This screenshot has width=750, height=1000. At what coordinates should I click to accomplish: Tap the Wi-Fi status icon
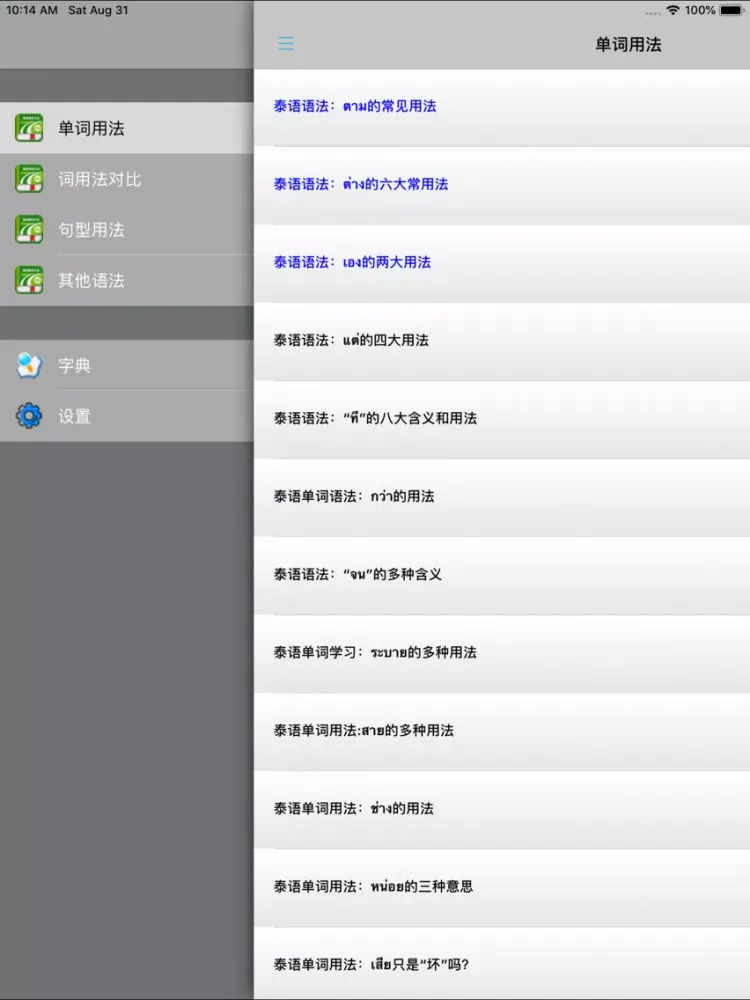[672, 10]
